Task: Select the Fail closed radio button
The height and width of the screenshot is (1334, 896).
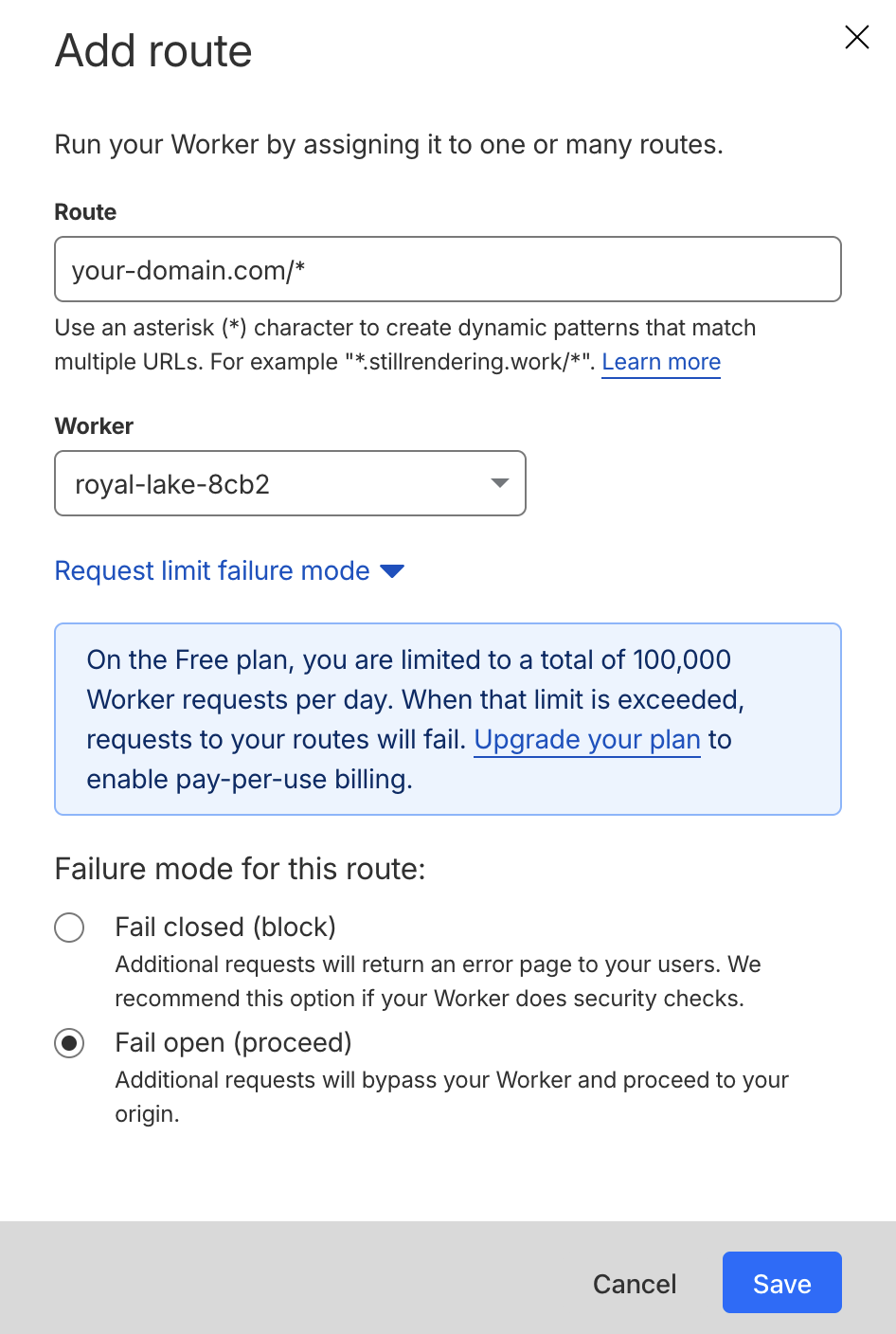Action: point(69,928)
